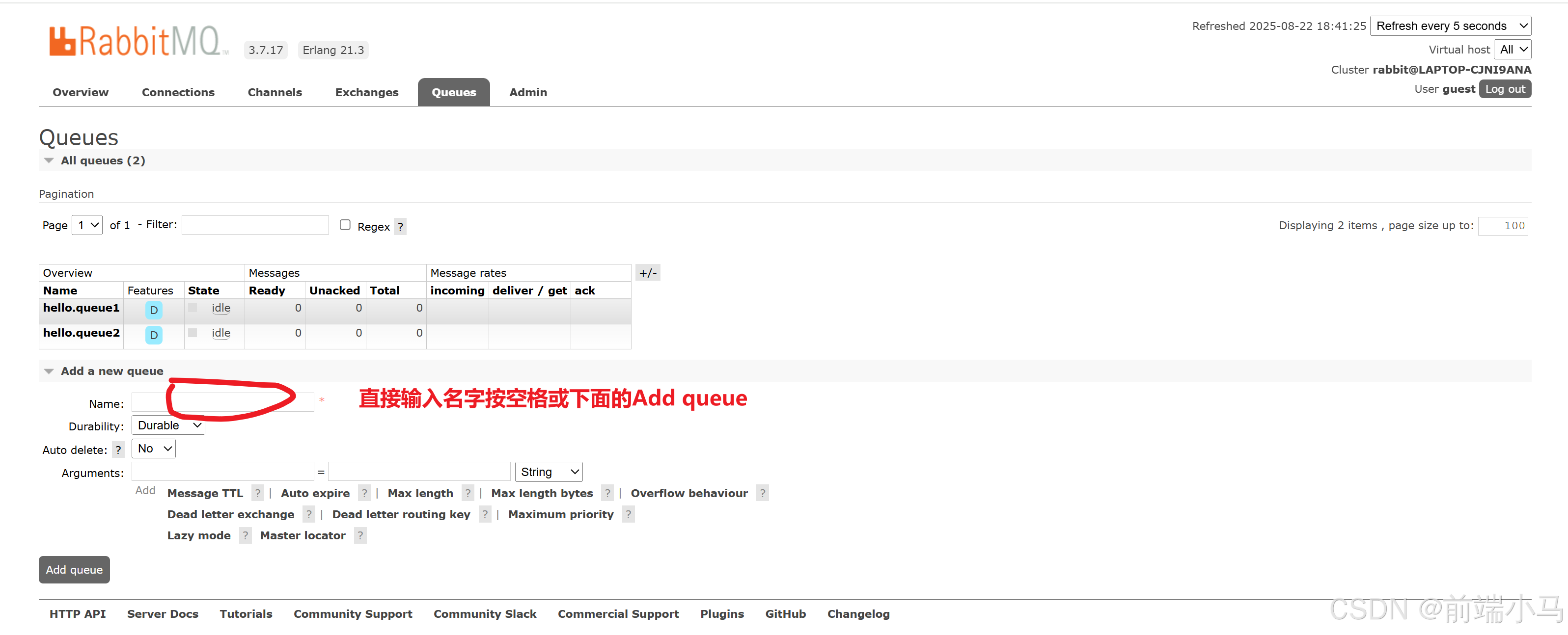This screenshot has width=1568, height=635.
Task: Collapse the All queues section
Action: coord(49,160)
